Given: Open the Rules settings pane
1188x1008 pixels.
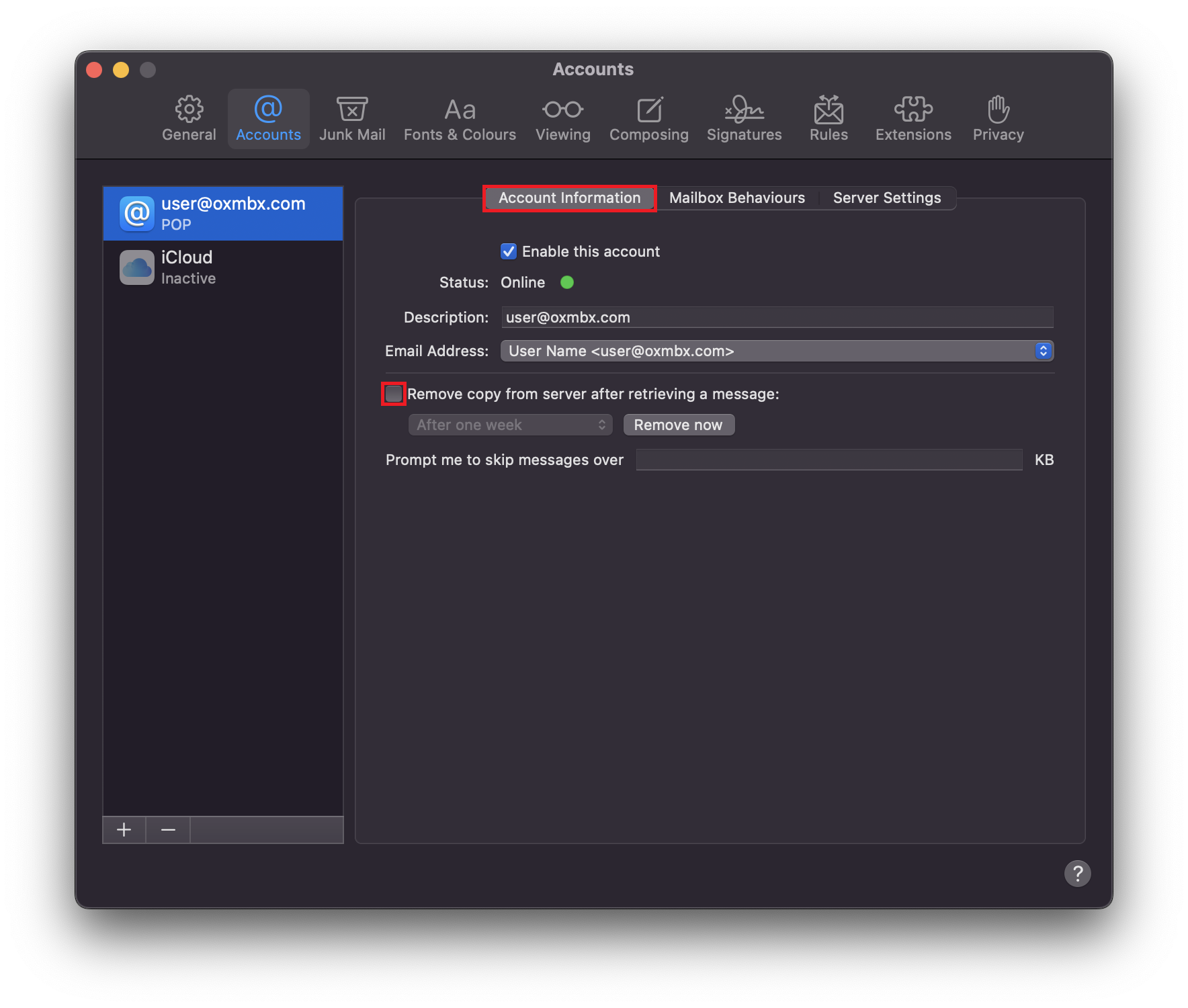Looking at the screenshot, I should [828, 118].
